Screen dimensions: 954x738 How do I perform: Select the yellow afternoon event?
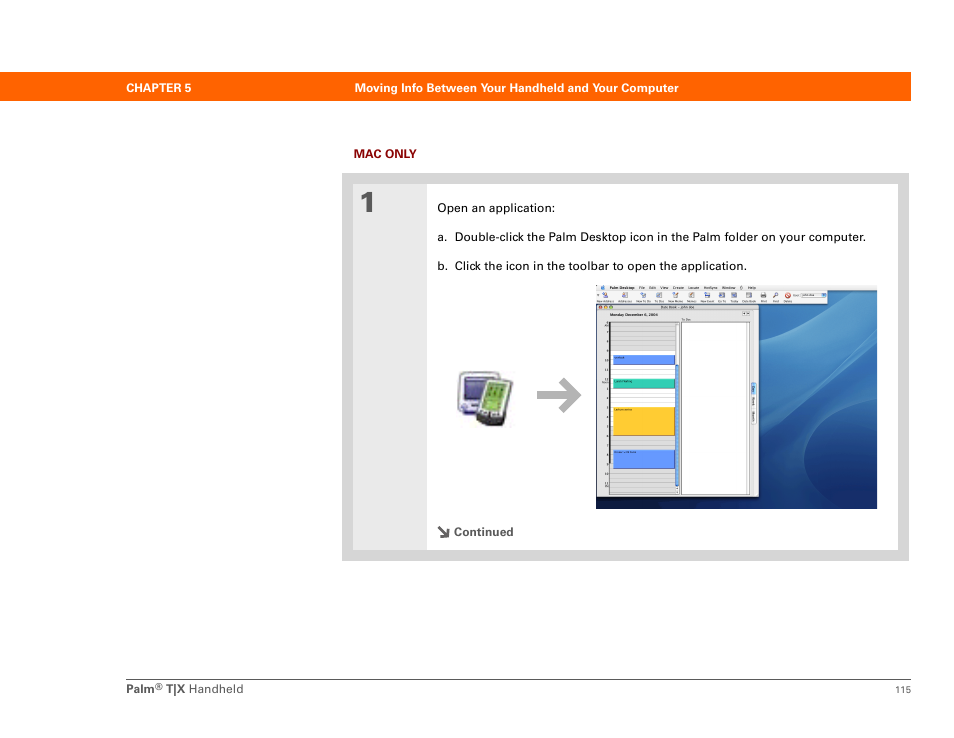click(x=644, y=421)
